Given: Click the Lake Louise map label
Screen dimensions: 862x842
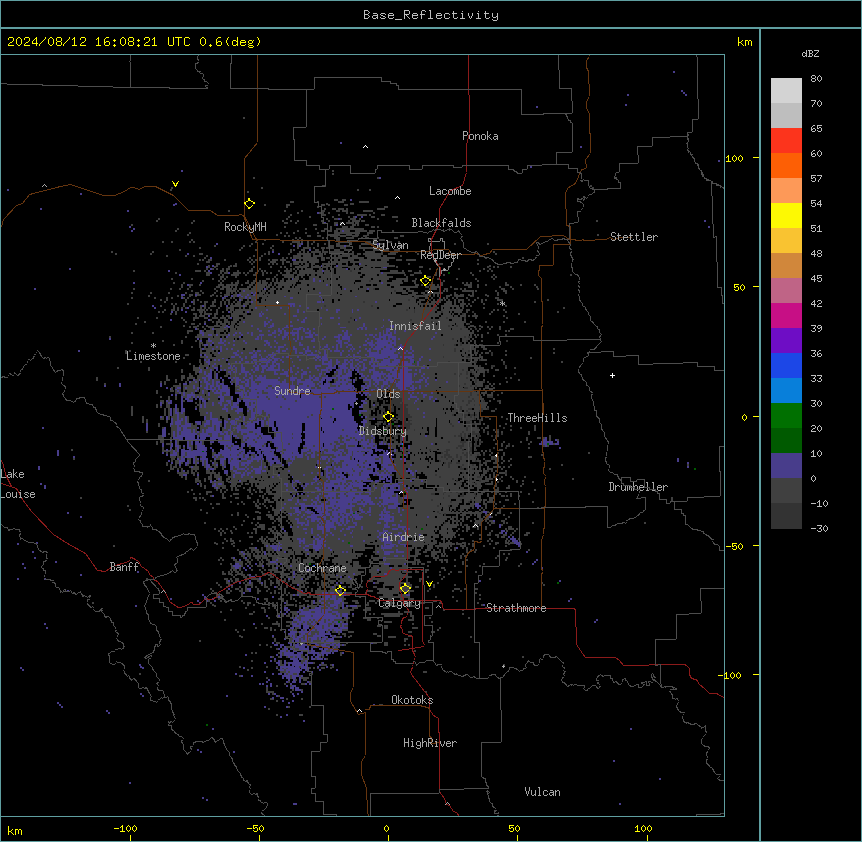Looking at the screenshot, I should click(18, 484).
